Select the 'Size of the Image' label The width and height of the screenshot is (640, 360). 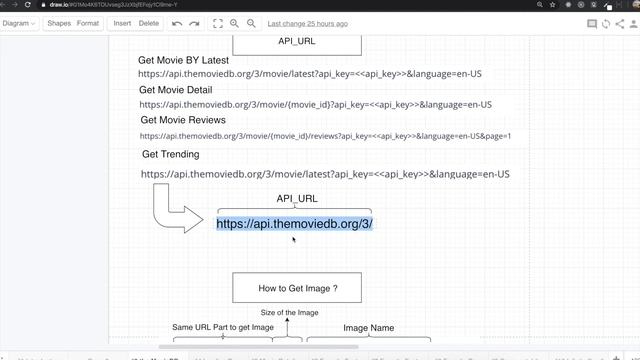pyautogui.click(x=289, y=313)
